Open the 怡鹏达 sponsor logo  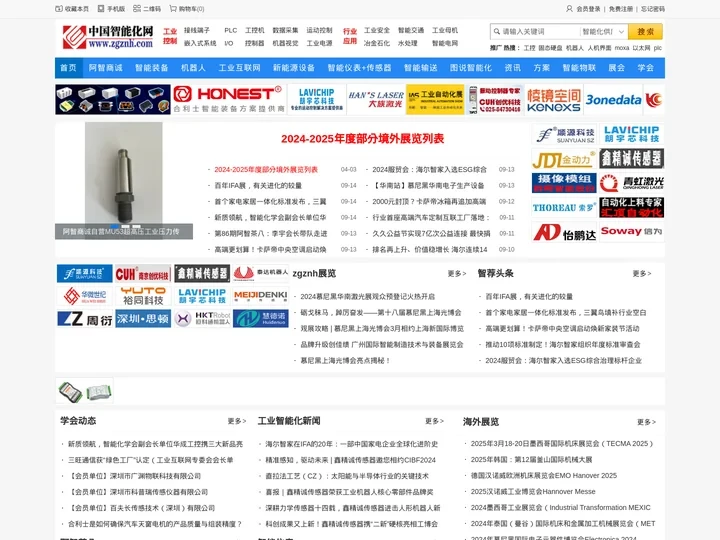tap(564, 232)
